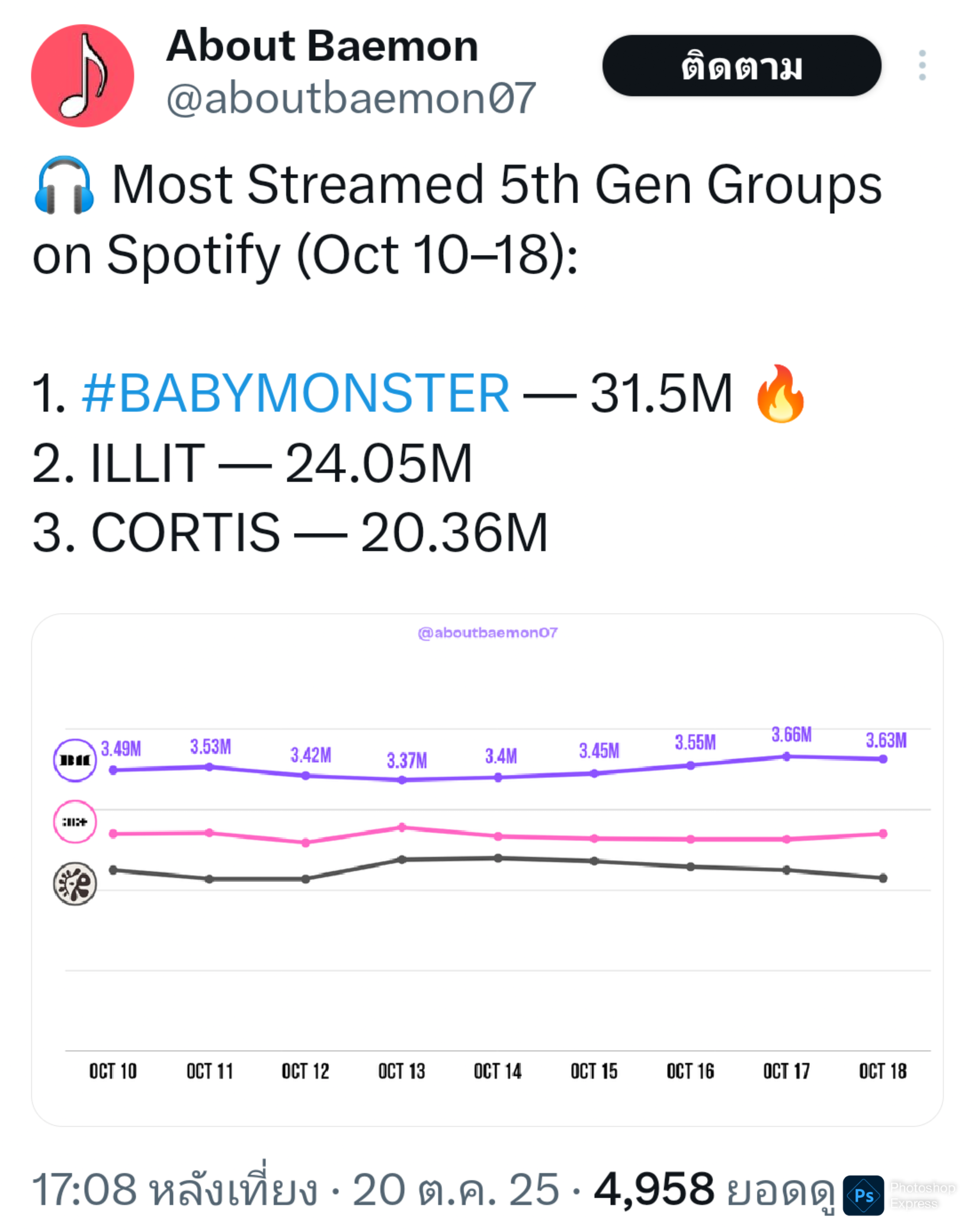Screen dimensions: 974x1232
Task: Click the OCT 10 axis label
Action: (113, 1071)
